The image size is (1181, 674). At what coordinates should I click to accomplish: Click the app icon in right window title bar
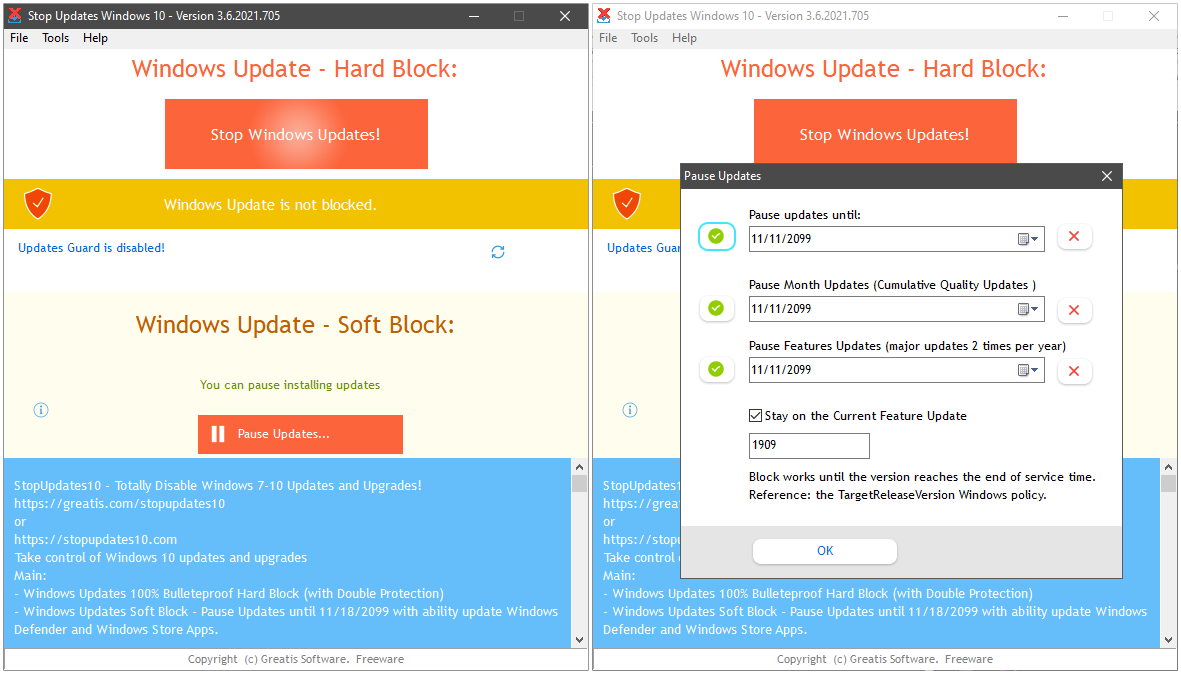tap(604, 16)
